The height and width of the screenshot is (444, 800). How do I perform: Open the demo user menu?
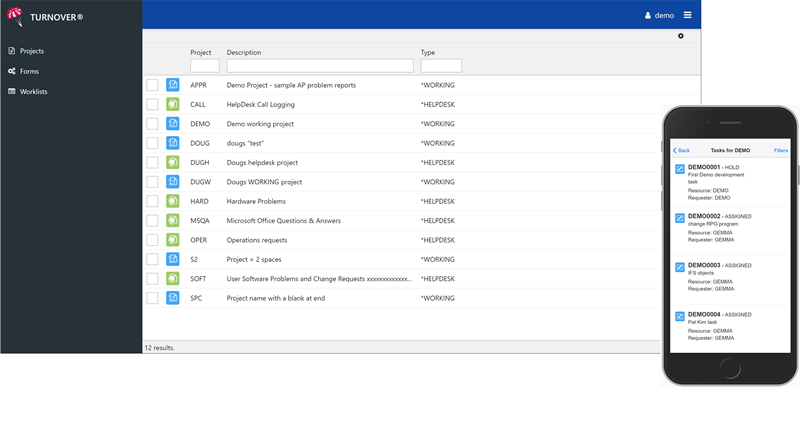tap(659, 15)
